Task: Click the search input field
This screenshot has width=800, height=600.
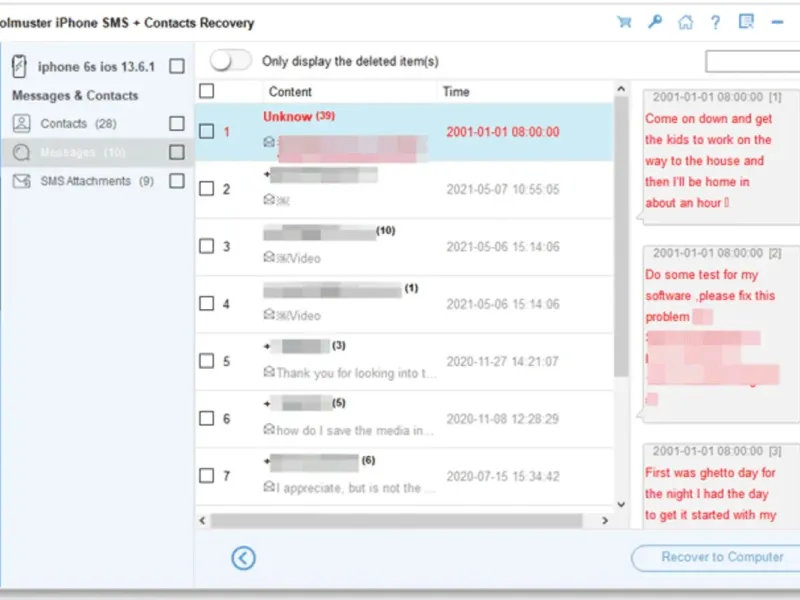Action: tap(753, 62)
